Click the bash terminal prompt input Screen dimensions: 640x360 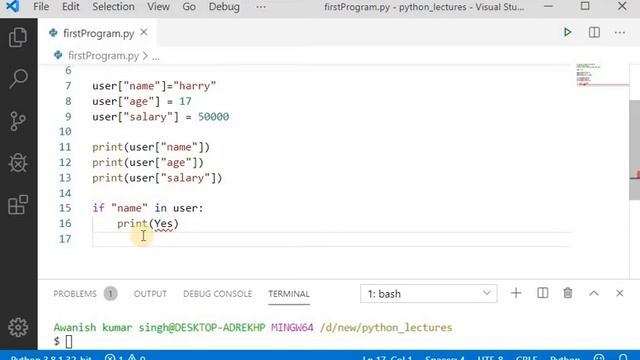(69, 341)
